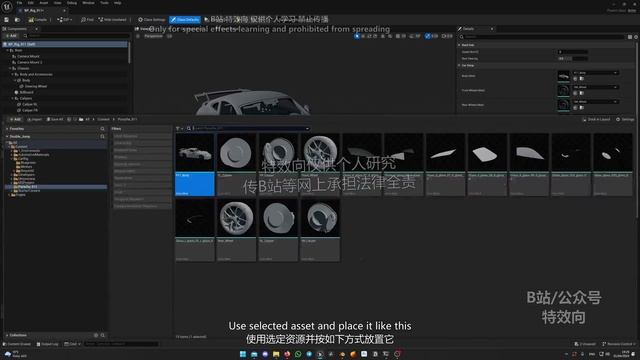Open the Help menu
Viewport: 640px width, 360px height.
(118, 3)
